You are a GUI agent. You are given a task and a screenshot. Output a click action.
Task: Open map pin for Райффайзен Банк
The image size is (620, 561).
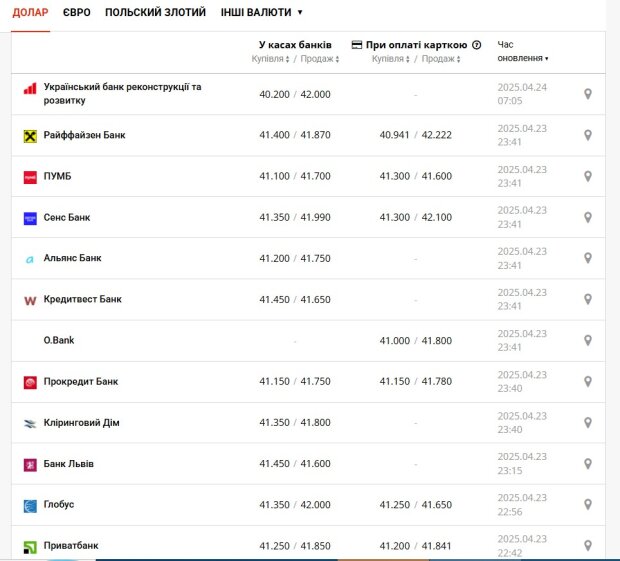[588, 135]
